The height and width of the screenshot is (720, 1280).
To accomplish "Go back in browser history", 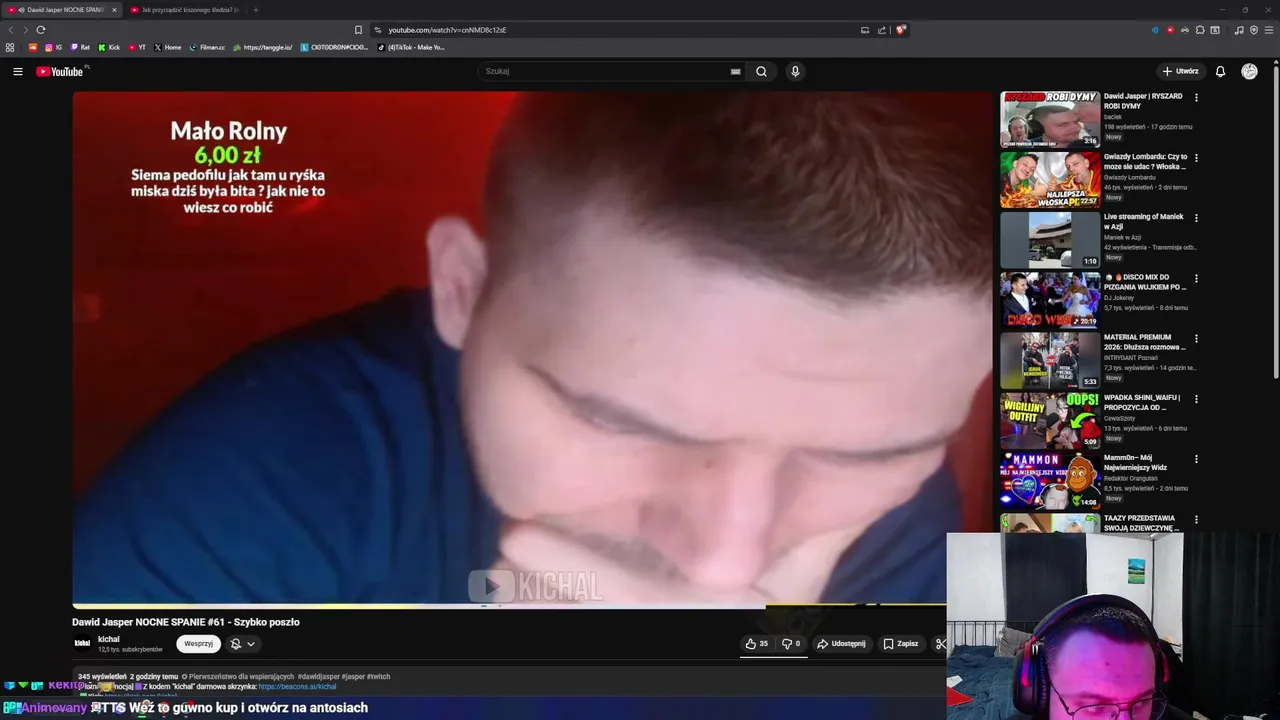I will [11, 30].
